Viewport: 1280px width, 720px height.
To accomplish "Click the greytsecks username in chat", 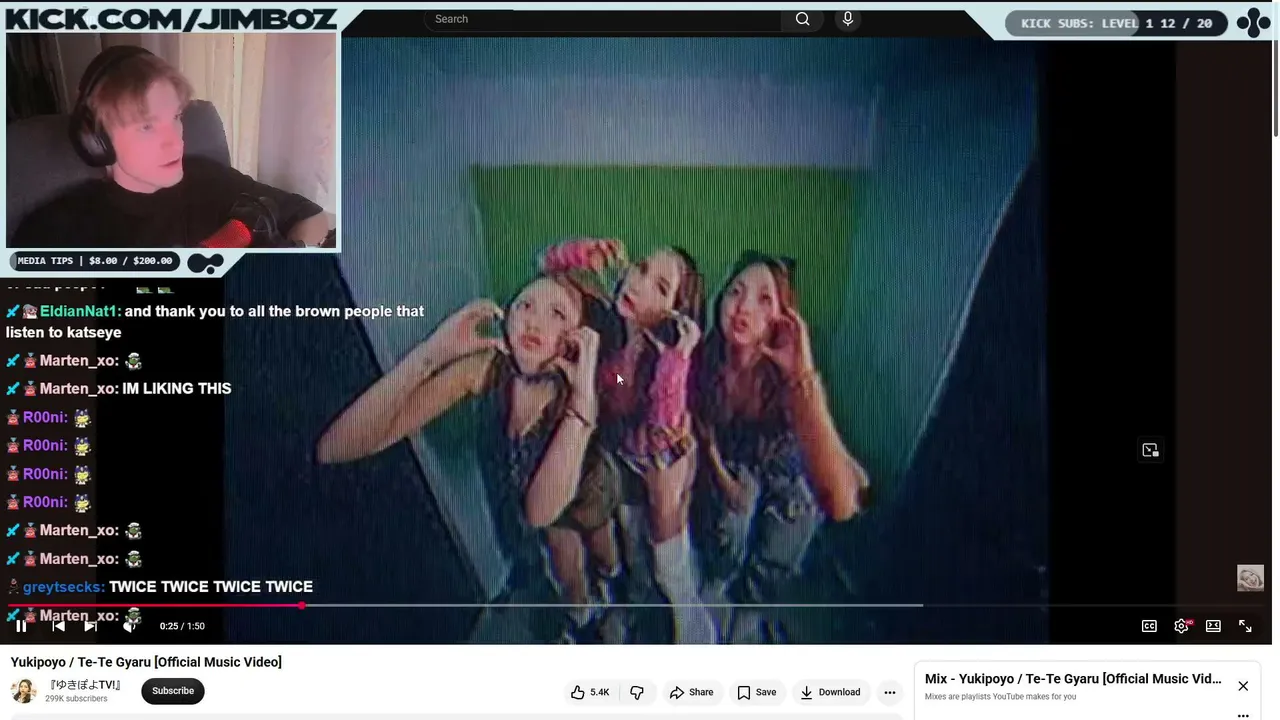I will tap(64, 587).
